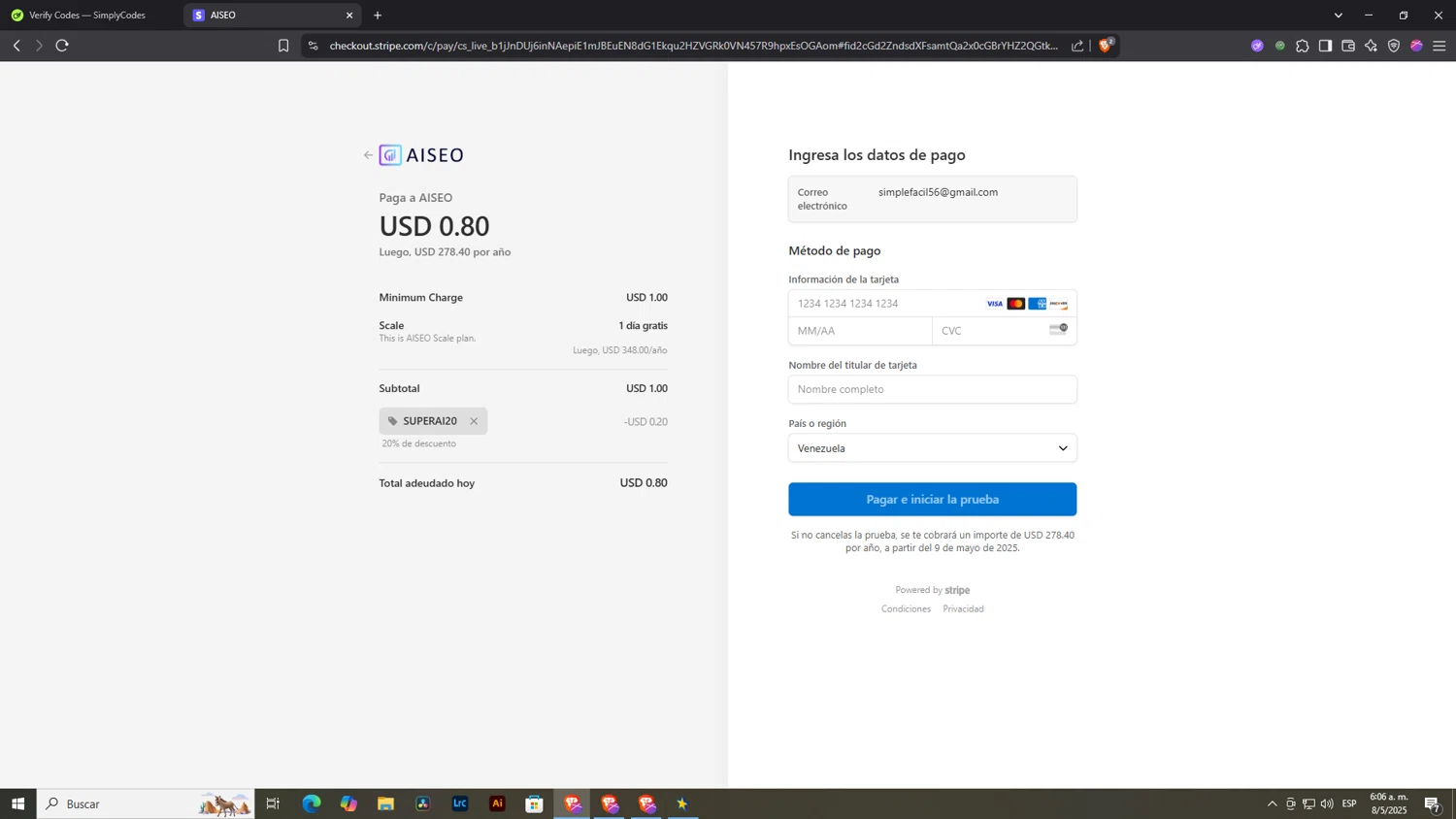This screenshot has width=1456, height=819.
Task: Show hidden system tray icons
Action: click(1272, 803)
